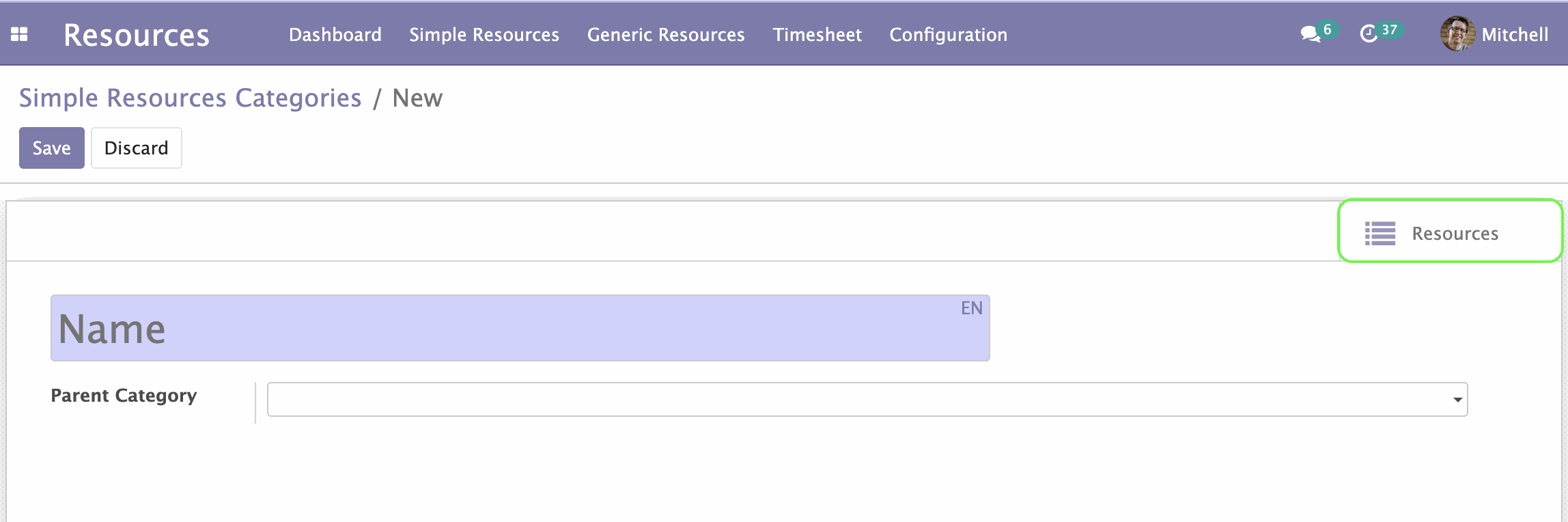
Task: Open the Timesheet menu item
Action: 817,35
